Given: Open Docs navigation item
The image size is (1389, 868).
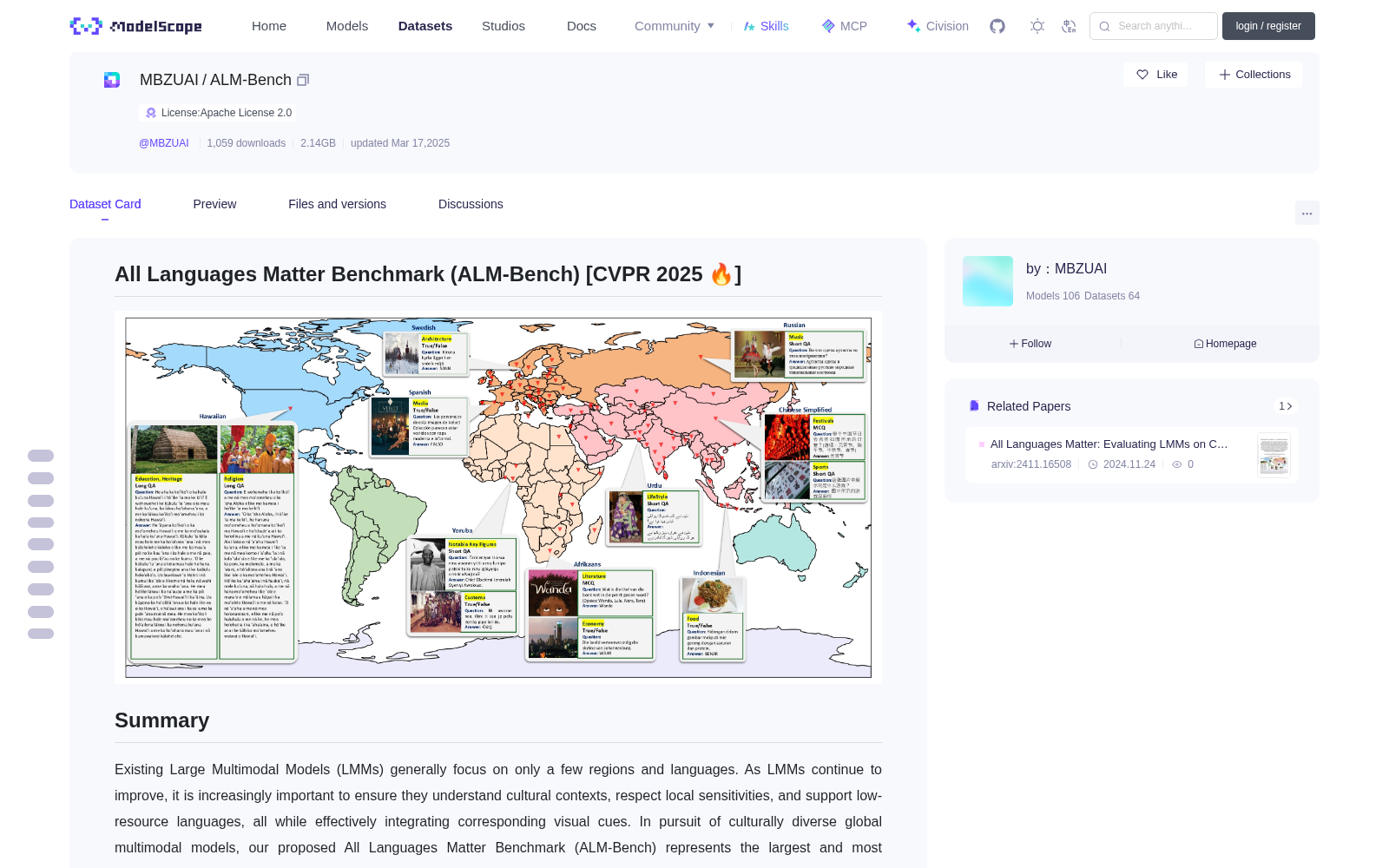Looking at the screenshot, I should 582,26.
